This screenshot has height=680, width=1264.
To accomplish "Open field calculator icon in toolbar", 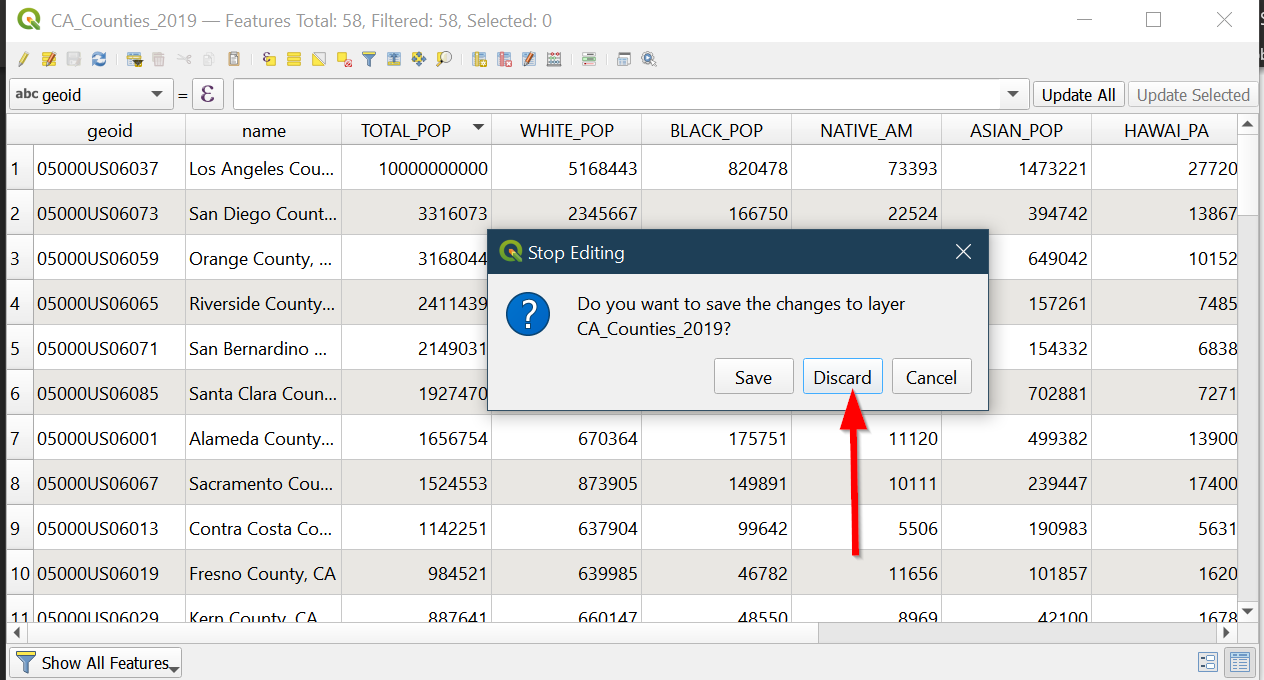I will [554, 60].
